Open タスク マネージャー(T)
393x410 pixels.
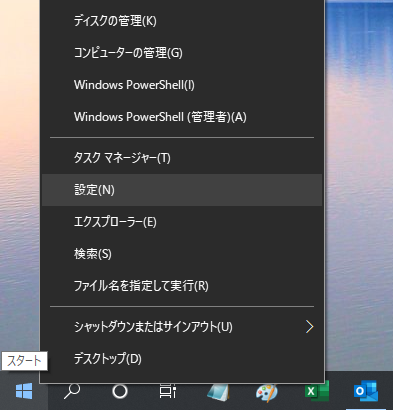(x=182, y=158)
